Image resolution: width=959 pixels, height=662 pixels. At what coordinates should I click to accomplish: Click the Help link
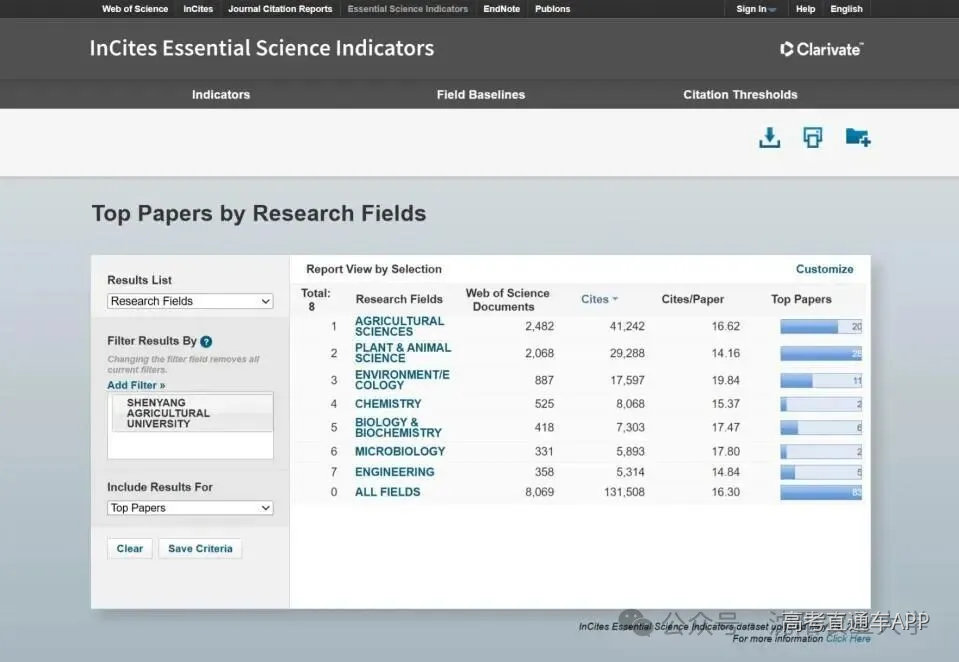click(805, 9)
